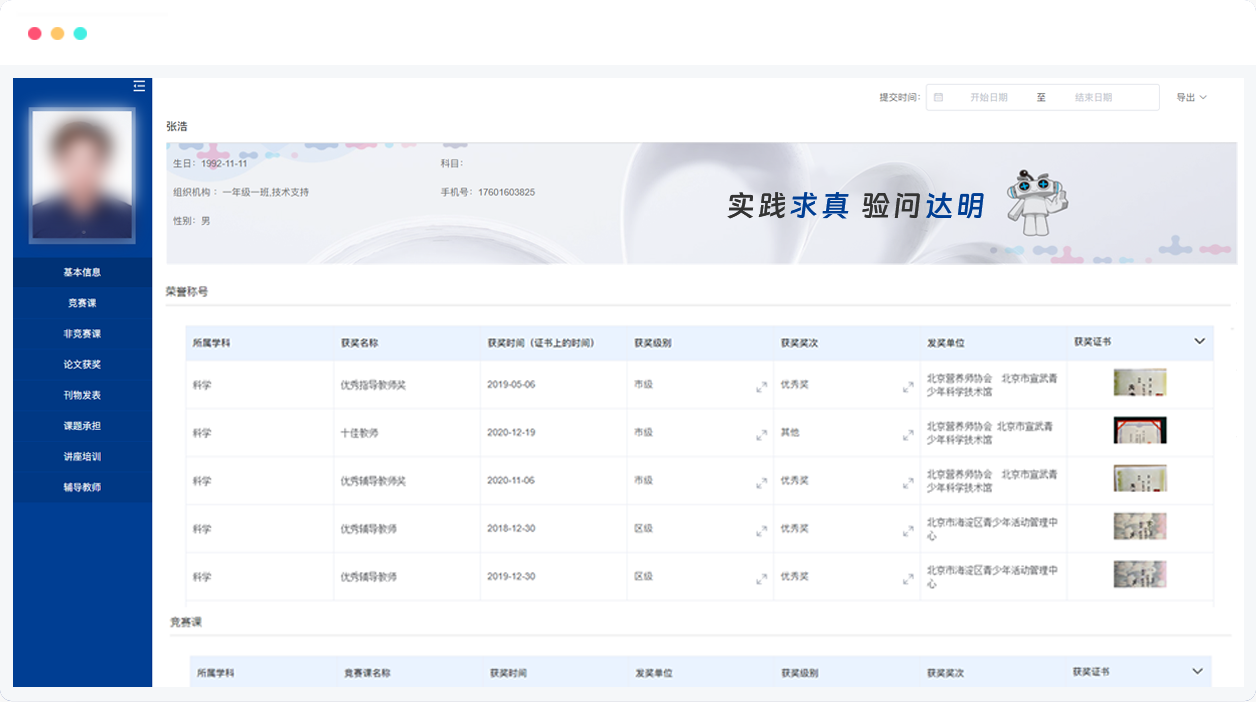
Task: Expand 区级 cell in the 2018-12-30 row
Action: [762, 531]
